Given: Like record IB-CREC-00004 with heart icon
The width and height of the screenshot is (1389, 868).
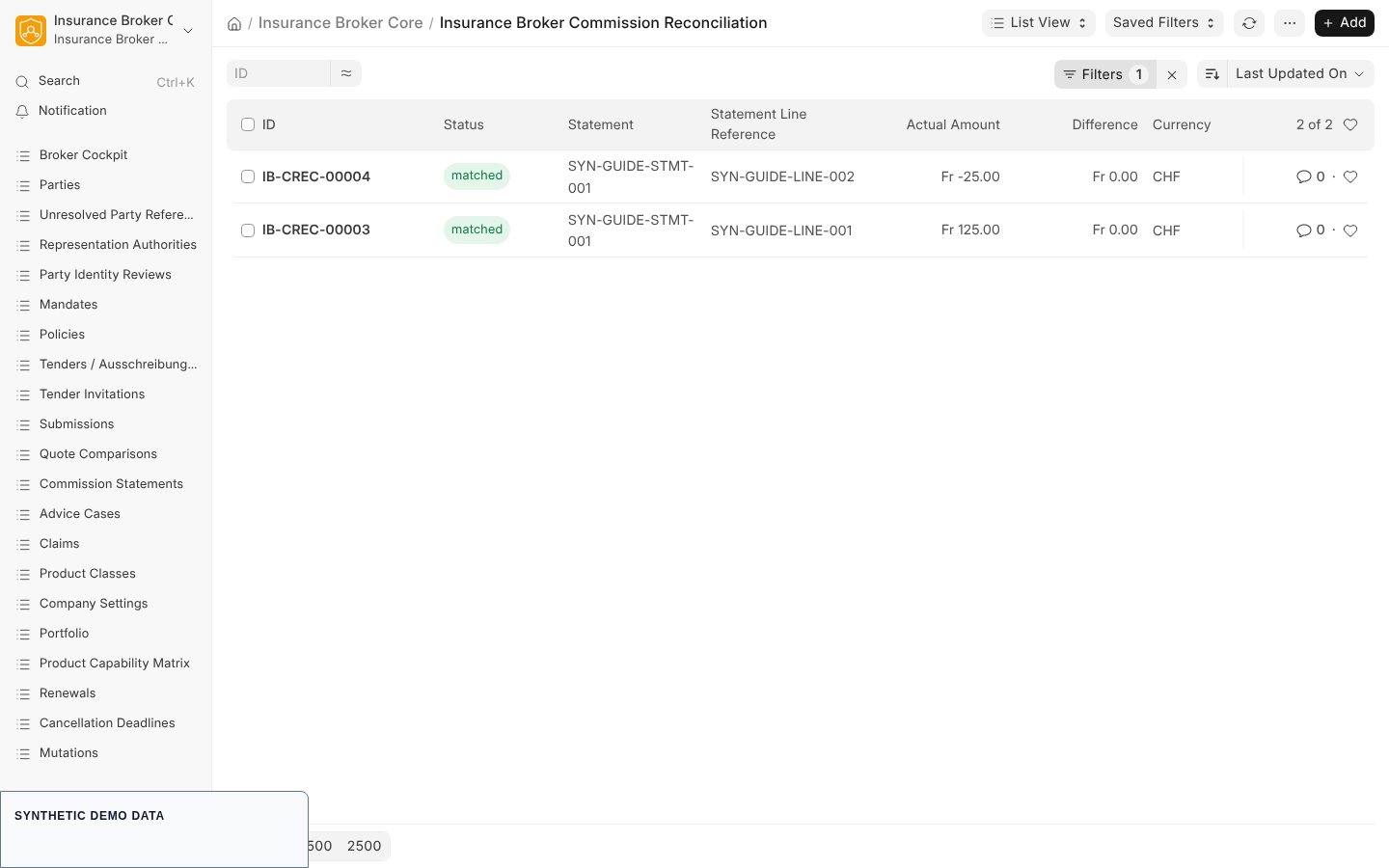Looking at the screenshot, I should (1350, 176).
